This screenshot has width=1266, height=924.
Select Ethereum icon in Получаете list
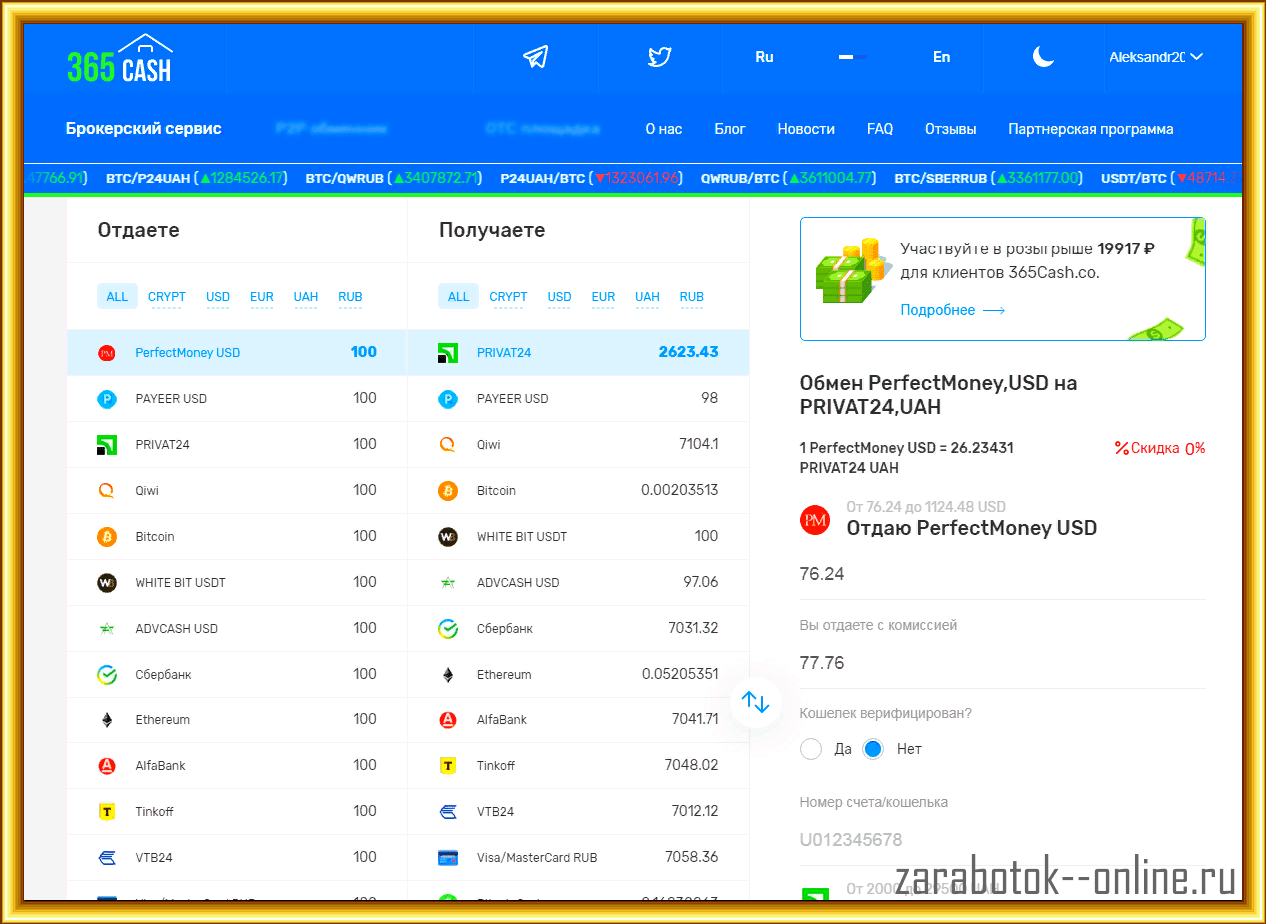tap(448, 675)
